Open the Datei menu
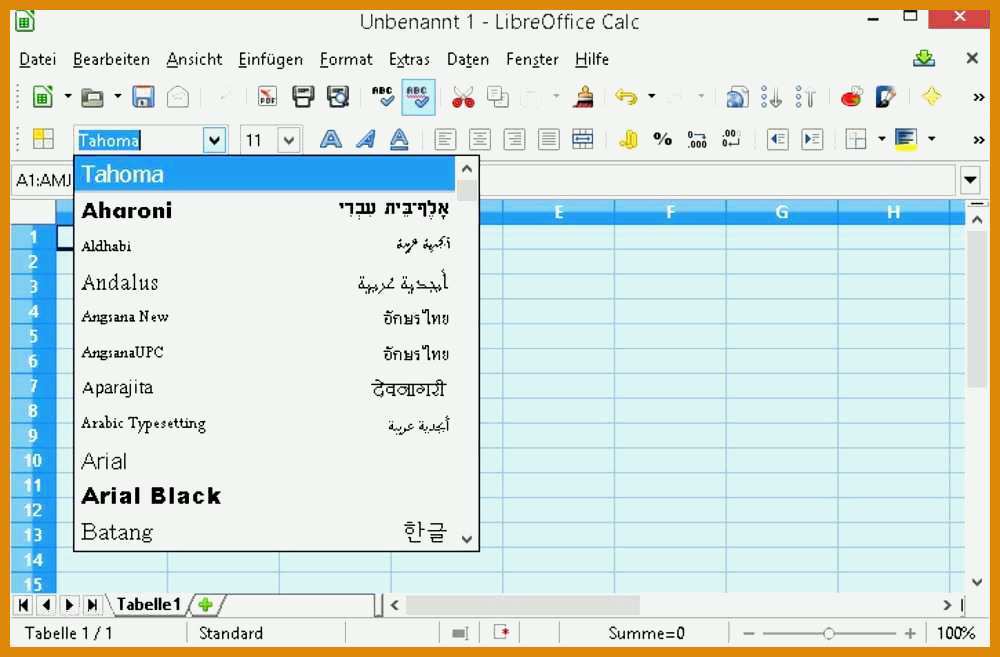The height and width of the screenshot is (657, 1000). (38, 59)
